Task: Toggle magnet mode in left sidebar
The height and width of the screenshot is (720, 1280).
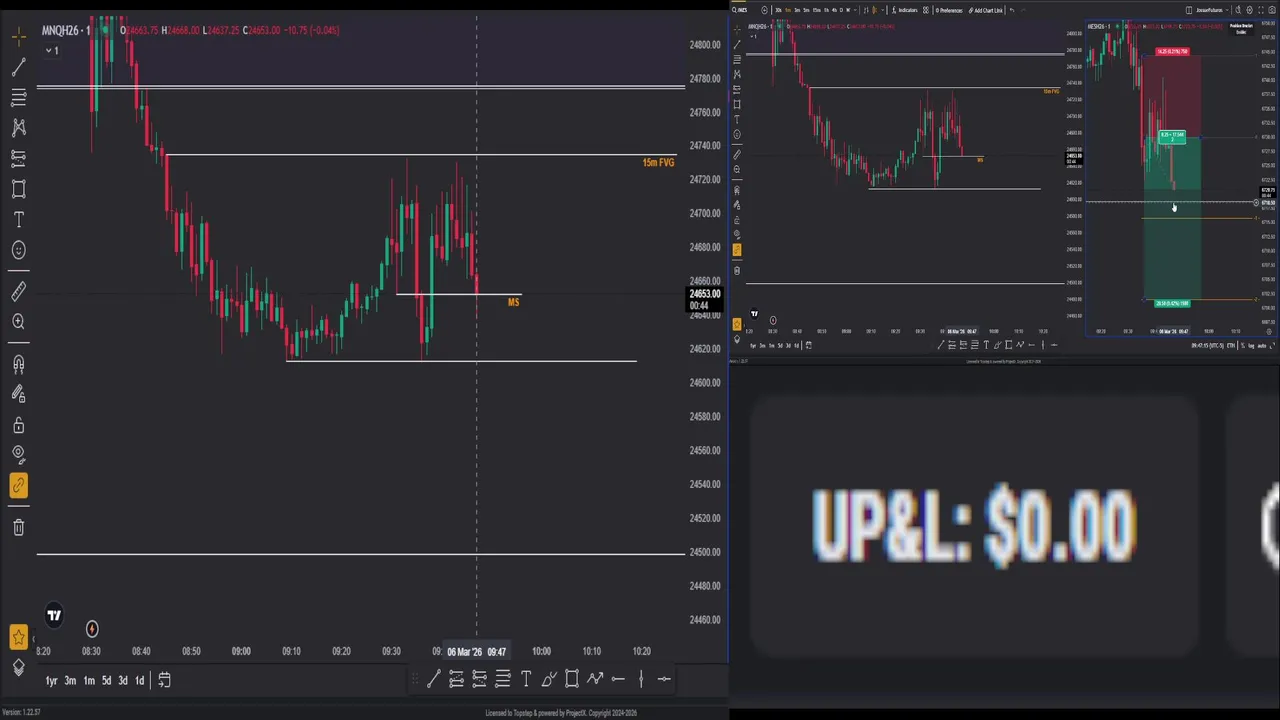Action: [x=19, y=364]
